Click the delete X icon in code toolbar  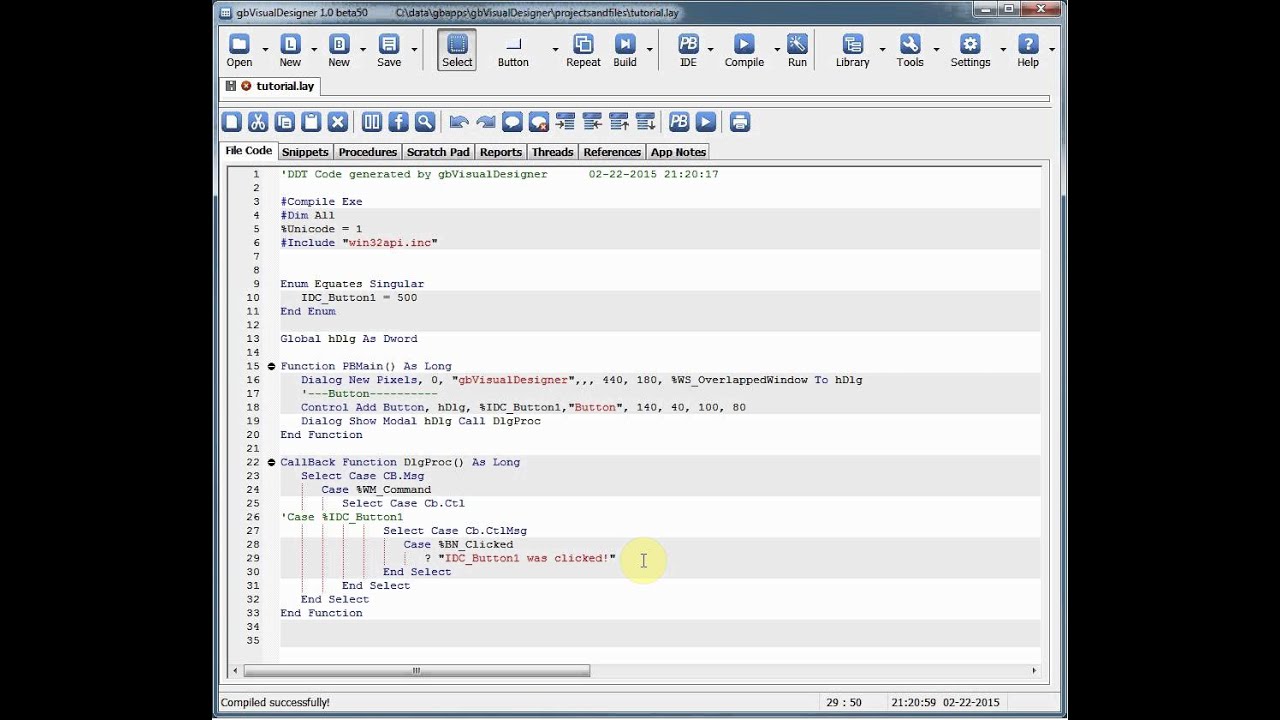pyautogui.click(x=338, y=122)
